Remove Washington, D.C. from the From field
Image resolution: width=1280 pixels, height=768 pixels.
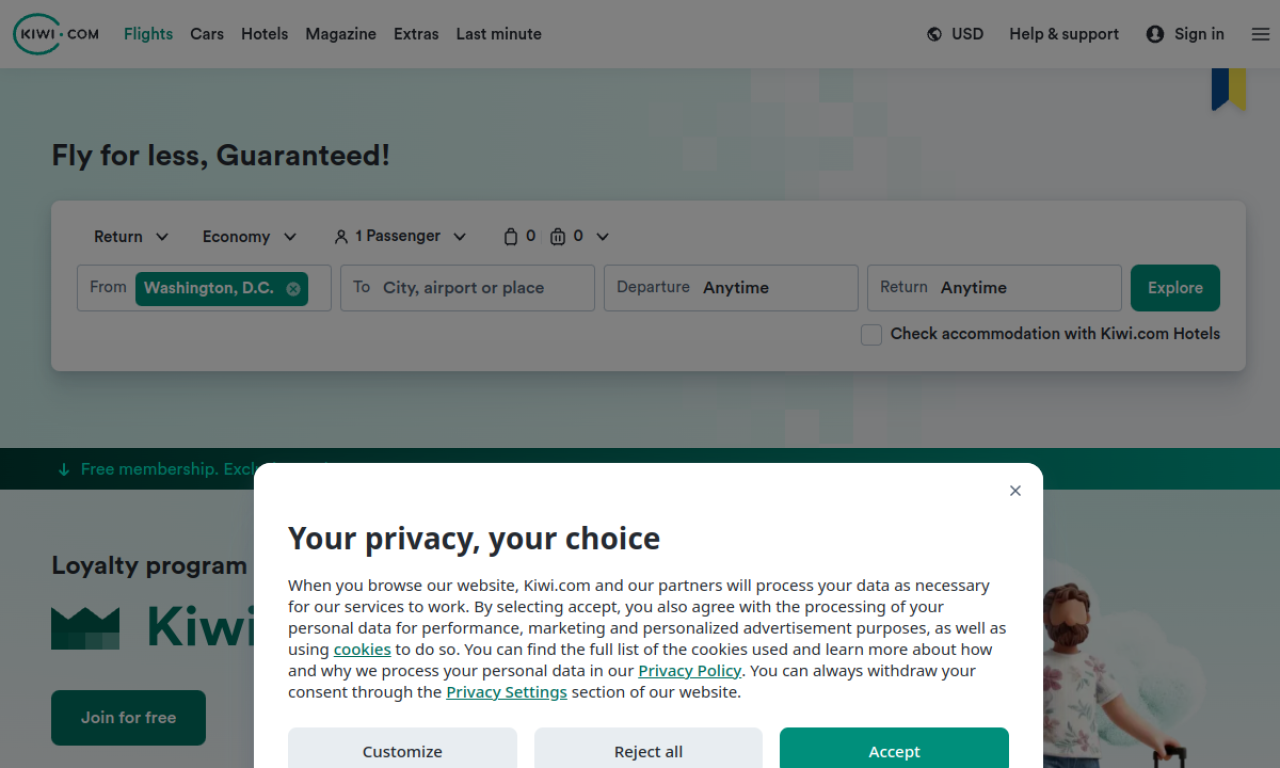click(292, 288)
